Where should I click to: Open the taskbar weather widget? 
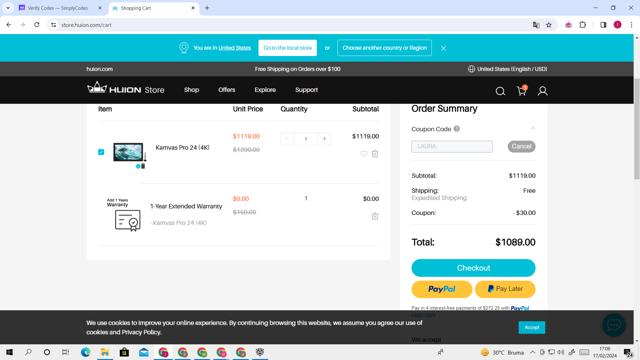502,352
